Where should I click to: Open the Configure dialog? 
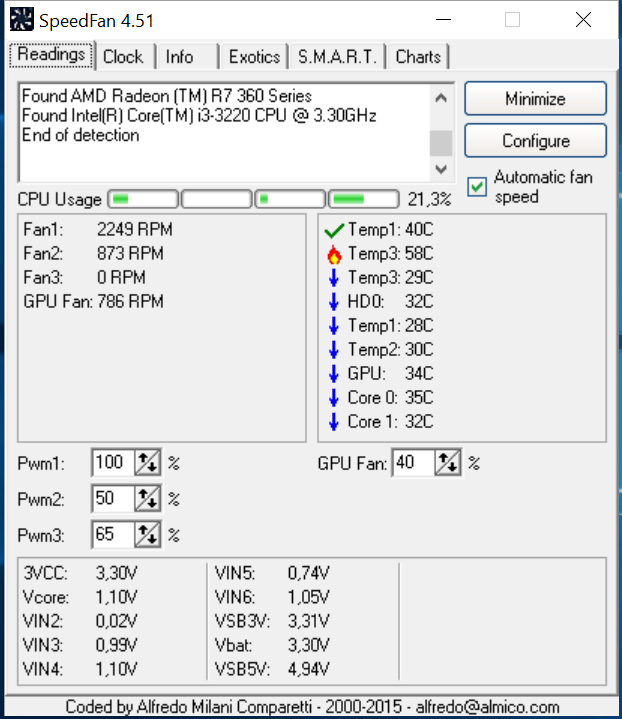(535, 141)
